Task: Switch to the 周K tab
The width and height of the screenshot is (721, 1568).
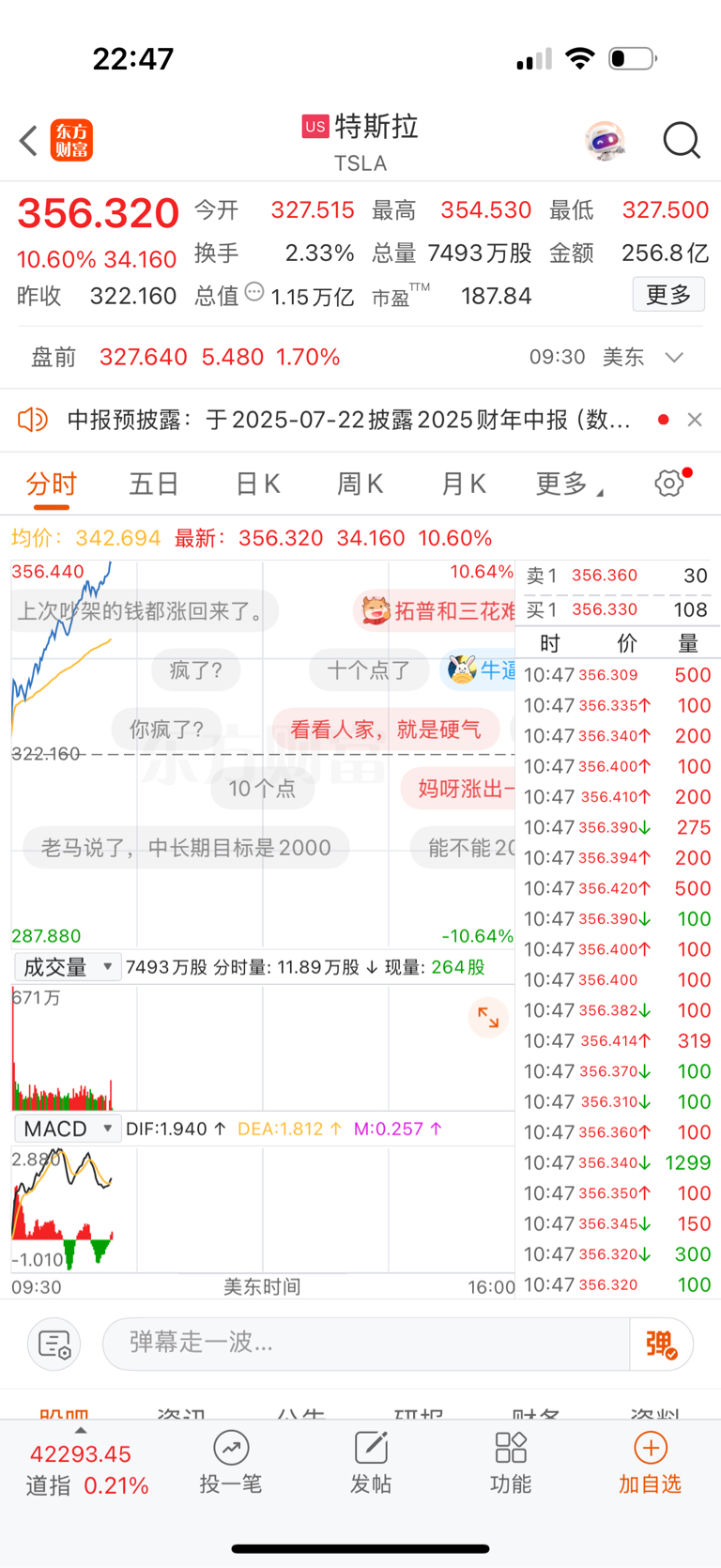Action: point(360,484)
